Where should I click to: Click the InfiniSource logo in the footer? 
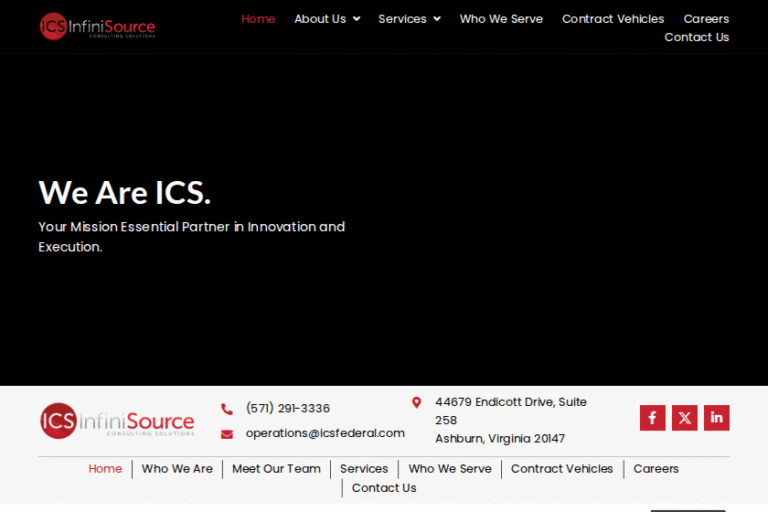tap(117, 421)
